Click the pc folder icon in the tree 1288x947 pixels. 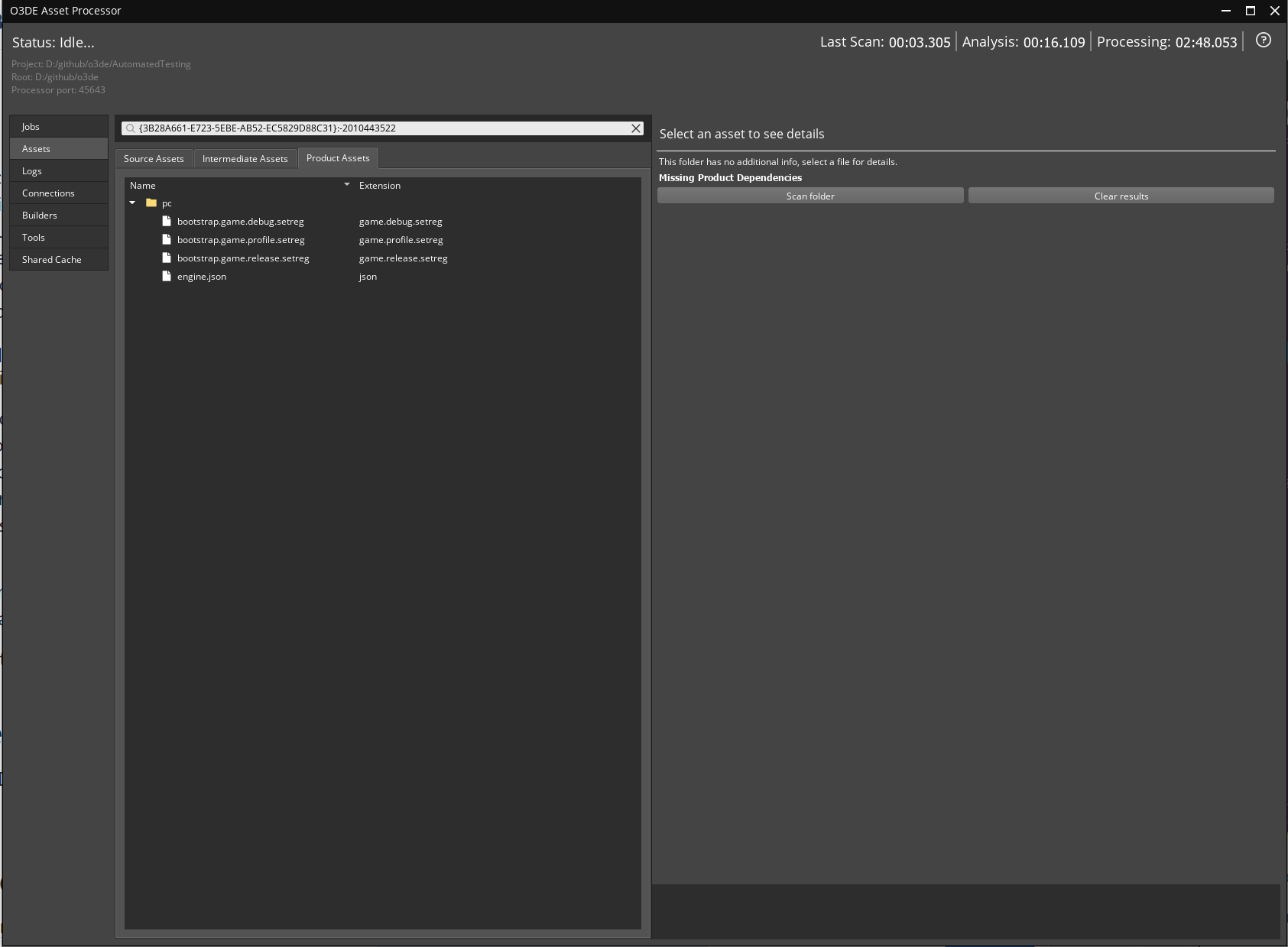(151, 203)
